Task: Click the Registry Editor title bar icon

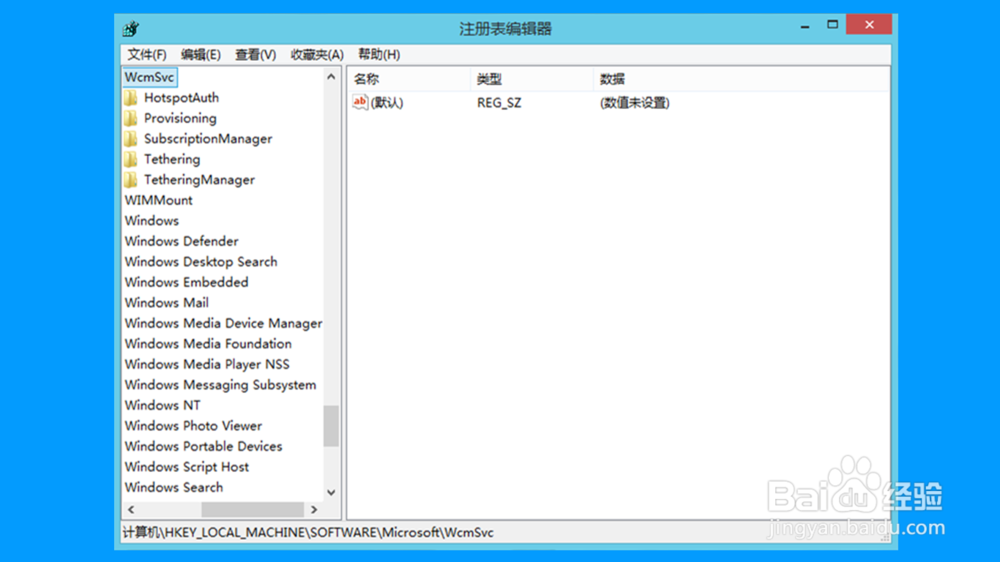Action: click(x=131, y=29)
